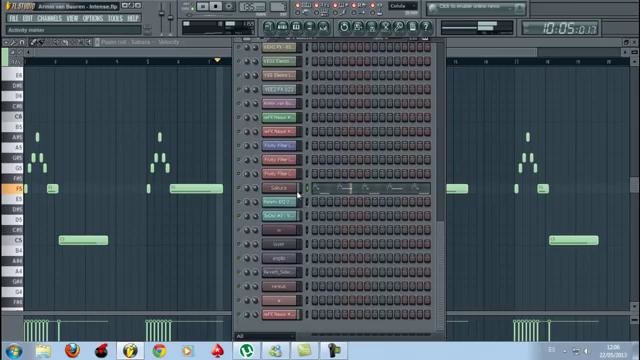640x360 pixels.
Task: Open the piano roll options menu arrow
Action: coord(6,42)
